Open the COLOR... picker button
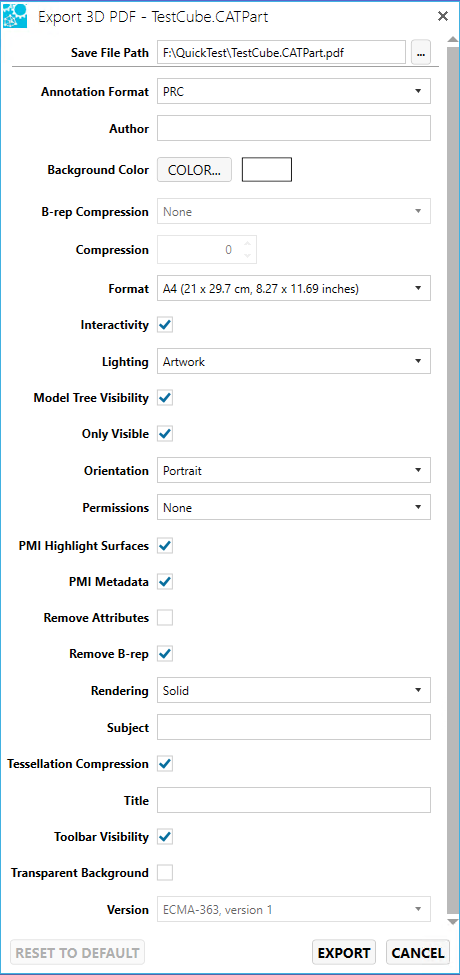Screen dimensions: 460x975 pyautogui.click(x=195, y=170)
